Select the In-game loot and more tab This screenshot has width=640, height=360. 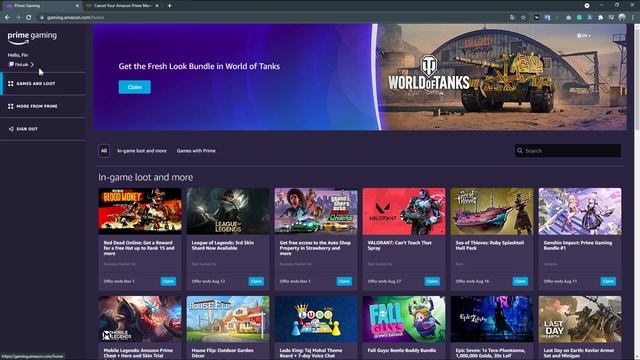pyautogui.click(x=142, y=151)
